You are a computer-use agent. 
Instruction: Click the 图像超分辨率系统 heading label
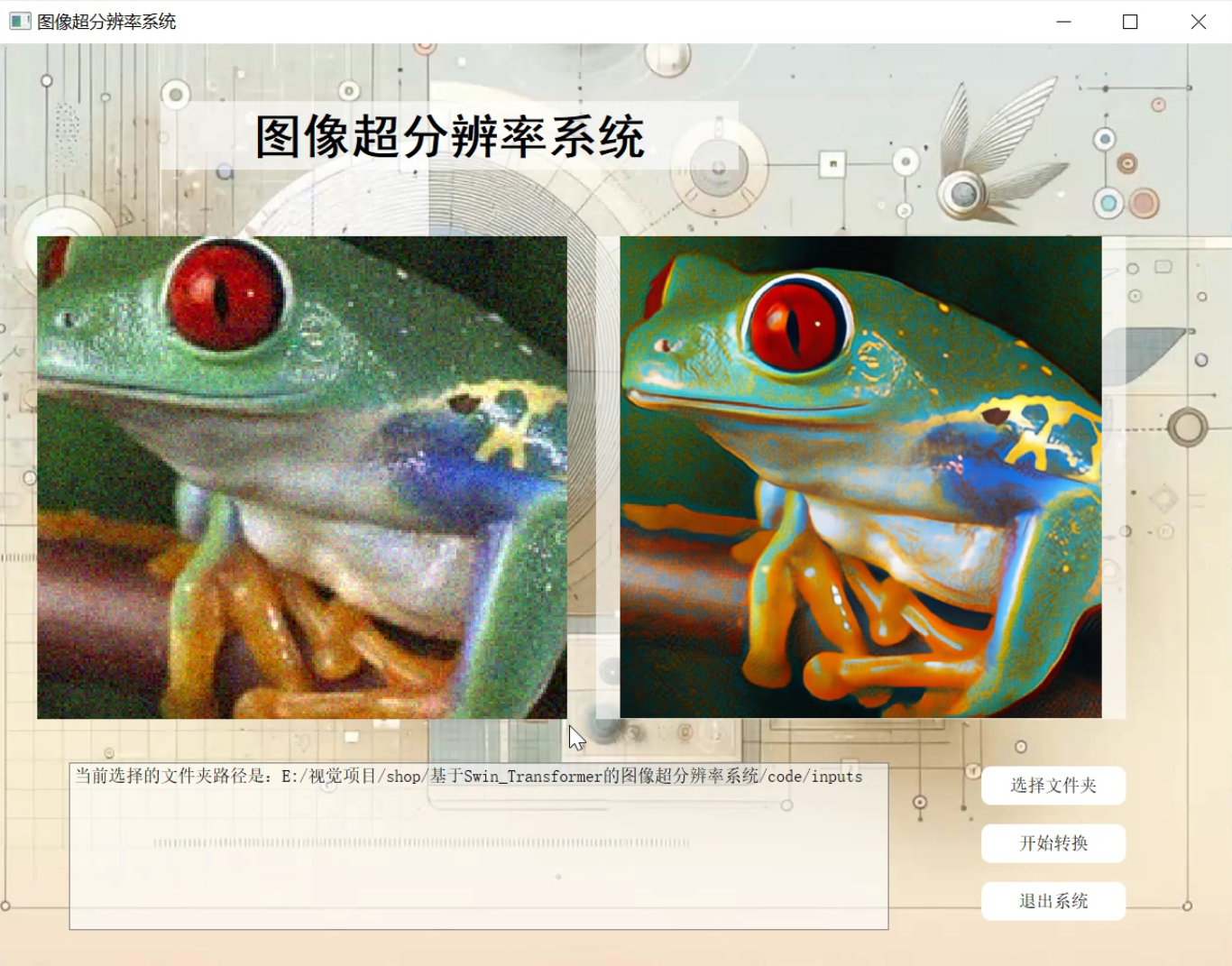449,136
